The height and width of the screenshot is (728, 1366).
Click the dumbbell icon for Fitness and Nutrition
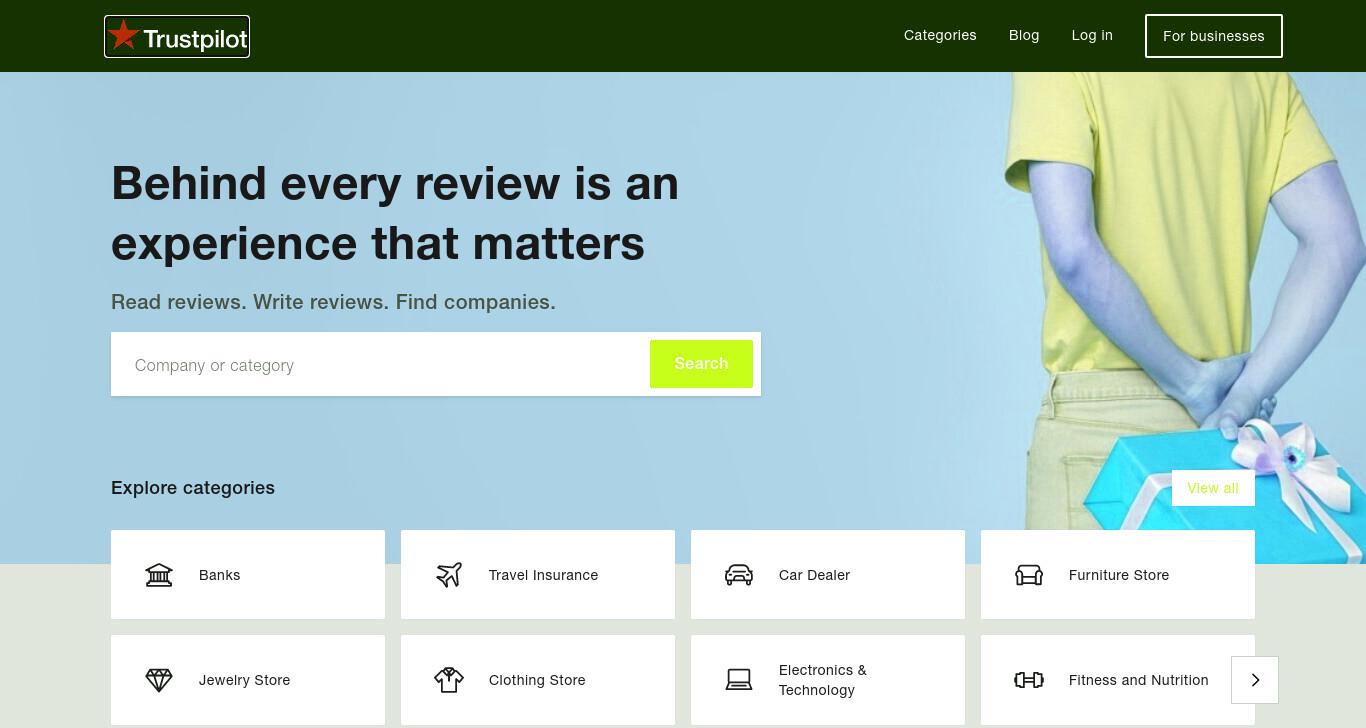pos(1029,680)
